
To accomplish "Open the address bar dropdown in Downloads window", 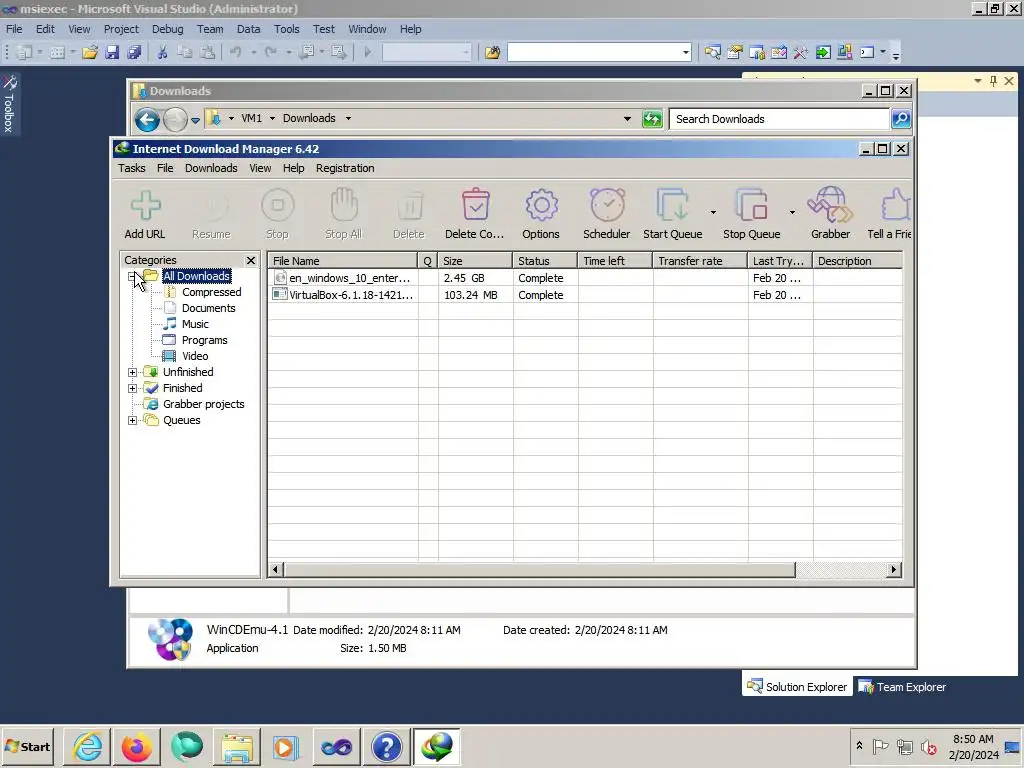I will click(x=627, y=119).
